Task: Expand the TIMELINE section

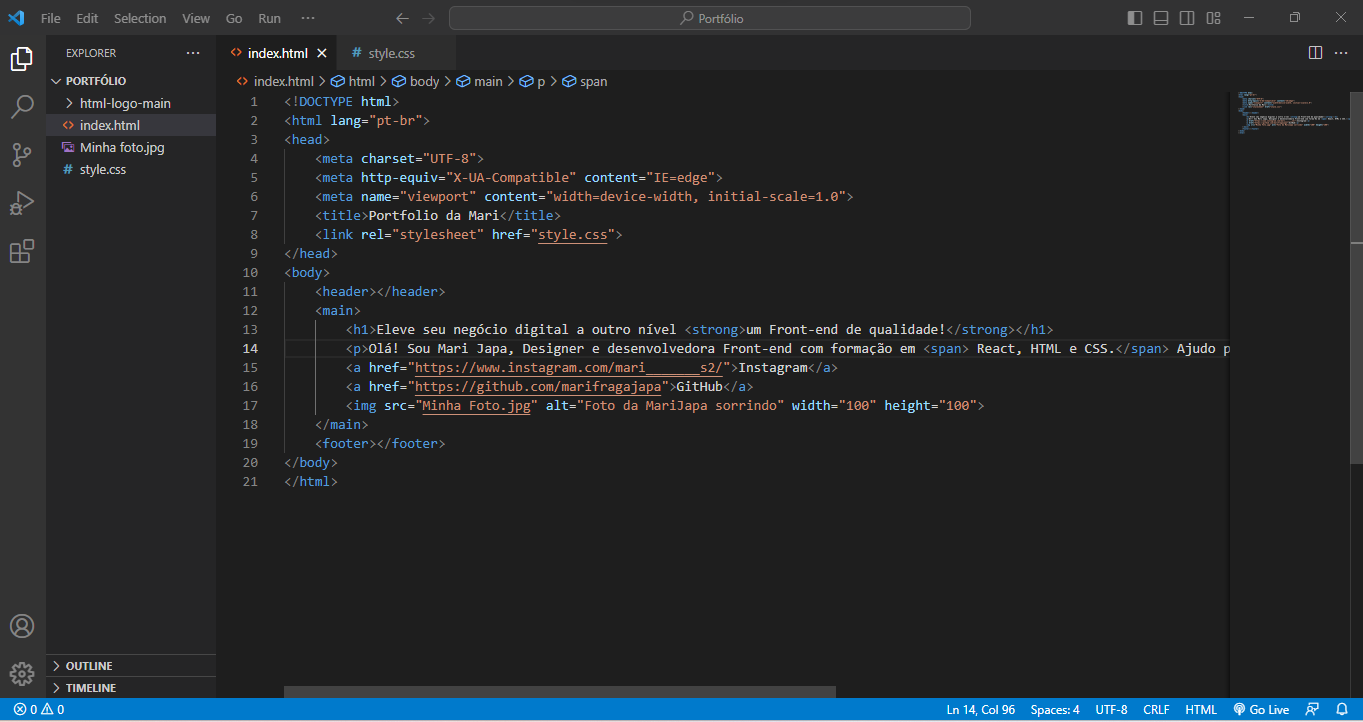Action: click(131, 688)
